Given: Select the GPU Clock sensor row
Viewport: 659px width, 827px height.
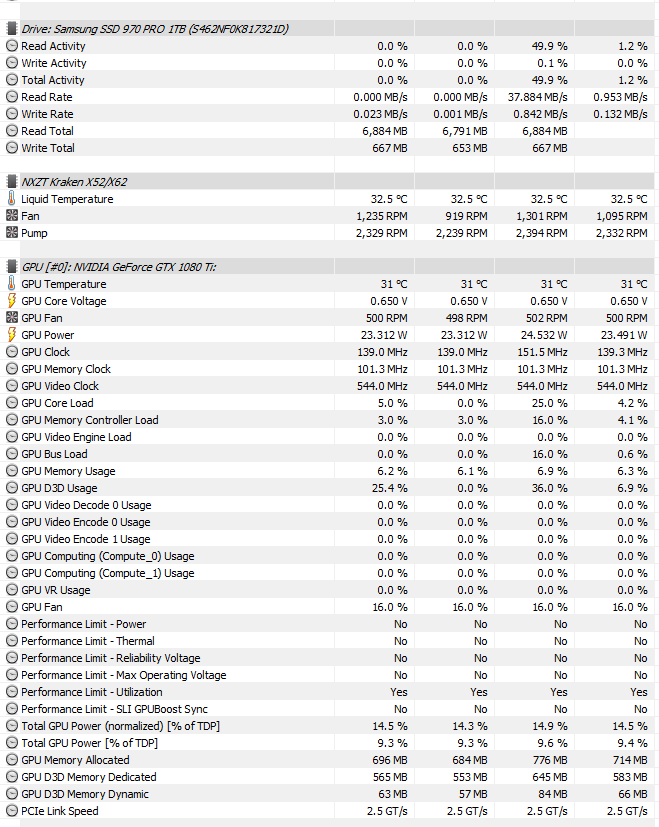Looking at the screenshot, I should 329,352.
